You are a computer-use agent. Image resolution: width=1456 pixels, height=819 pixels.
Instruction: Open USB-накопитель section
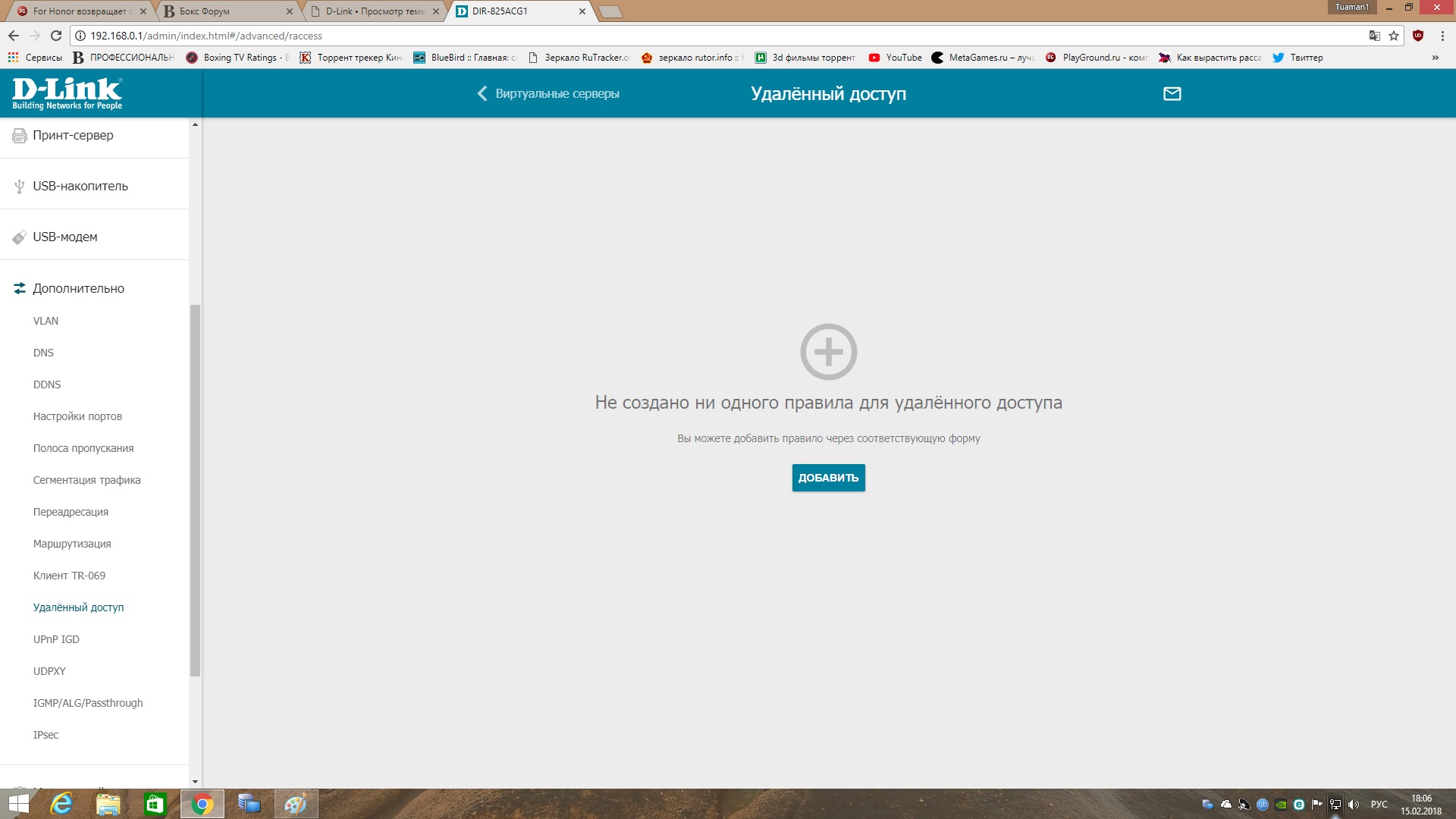point(80,186)
